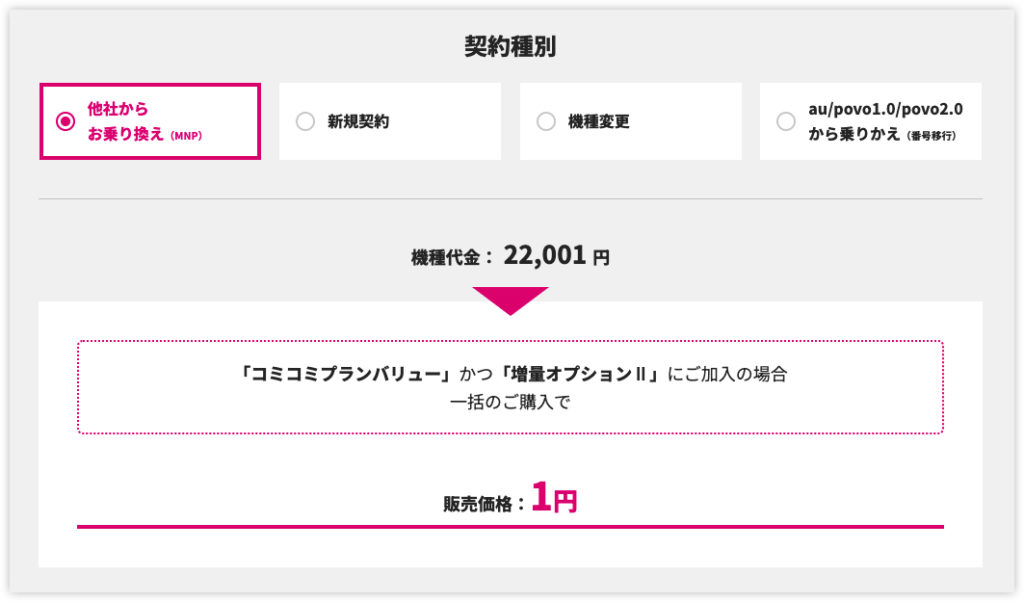
Task: Click the gray divider below contract options
Action: click(510, 199)
